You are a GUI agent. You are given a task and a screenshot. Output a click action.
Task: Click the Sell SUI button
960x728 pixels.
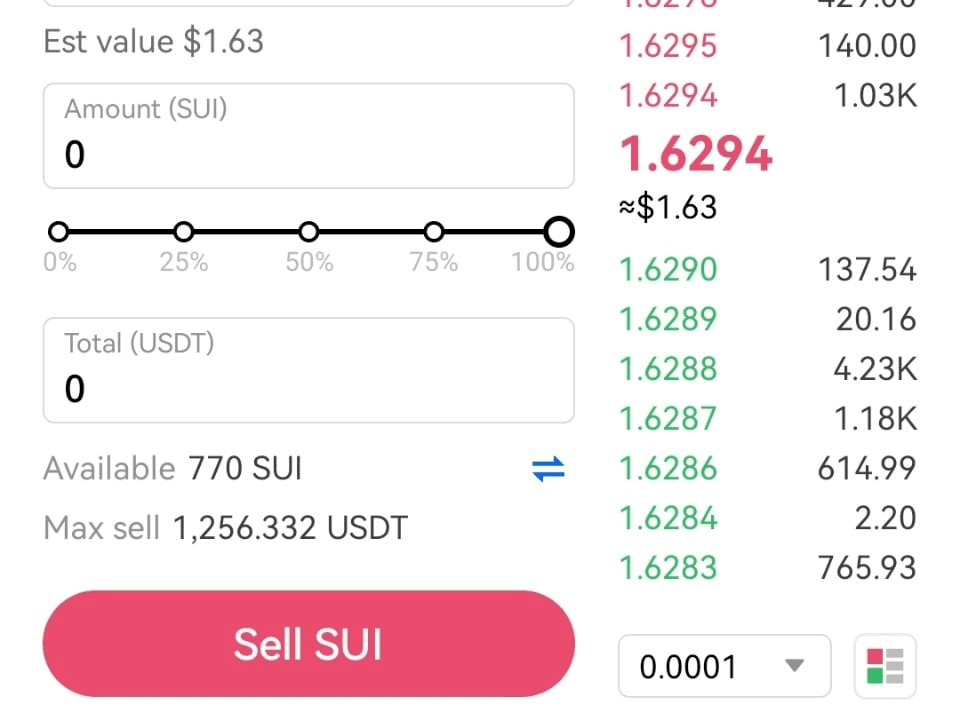(309, 644)
